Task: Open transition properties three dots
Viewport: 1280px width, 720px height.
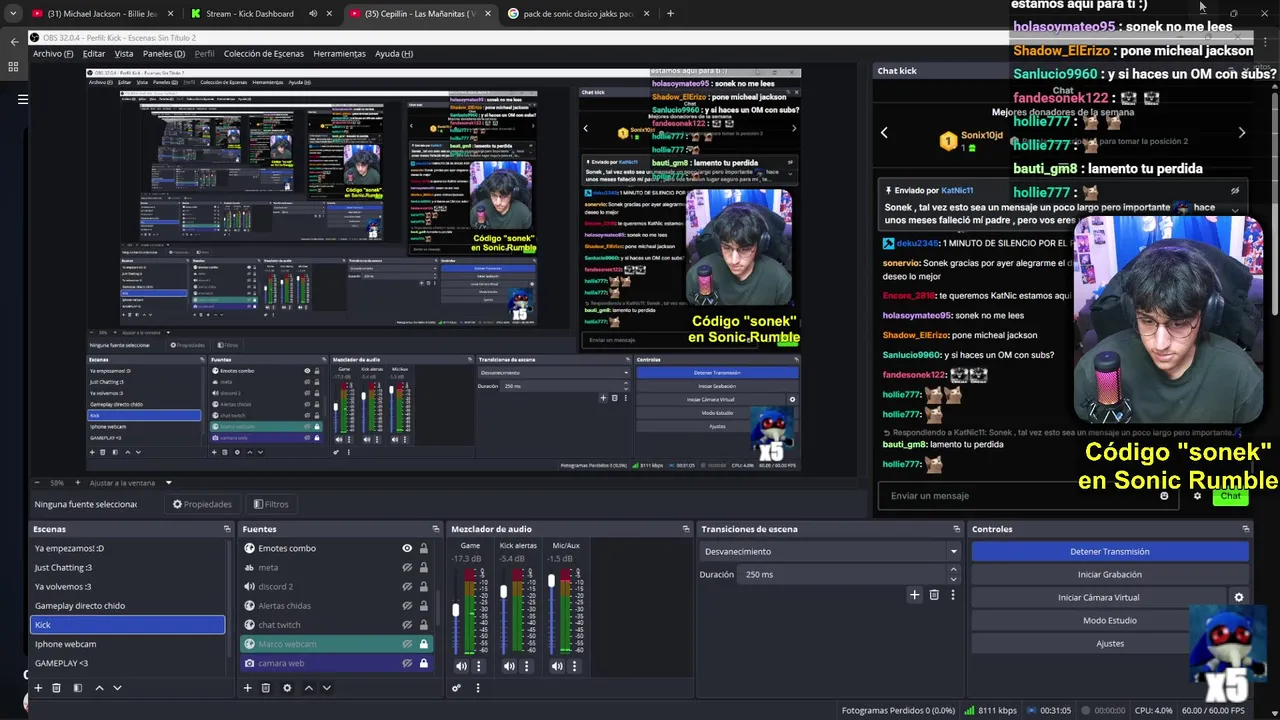Action: [x=952, y=595]
